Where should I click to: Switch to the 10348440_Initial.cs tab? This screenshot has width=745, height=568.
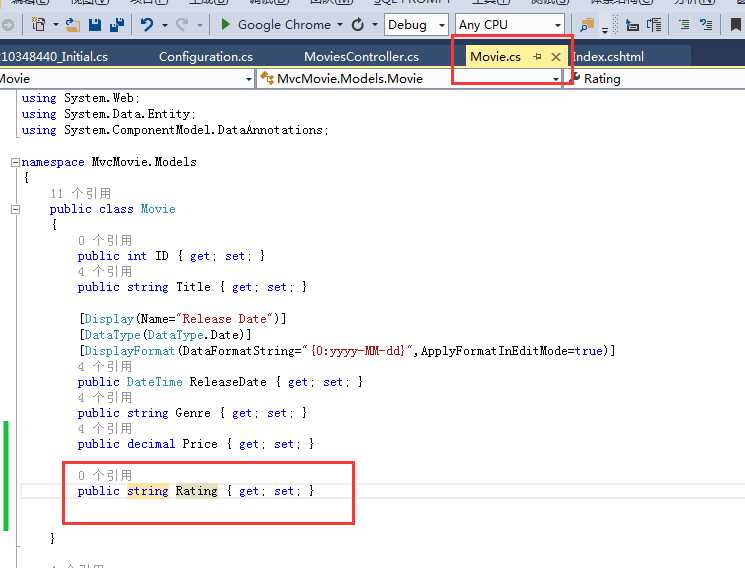[54, 57]
